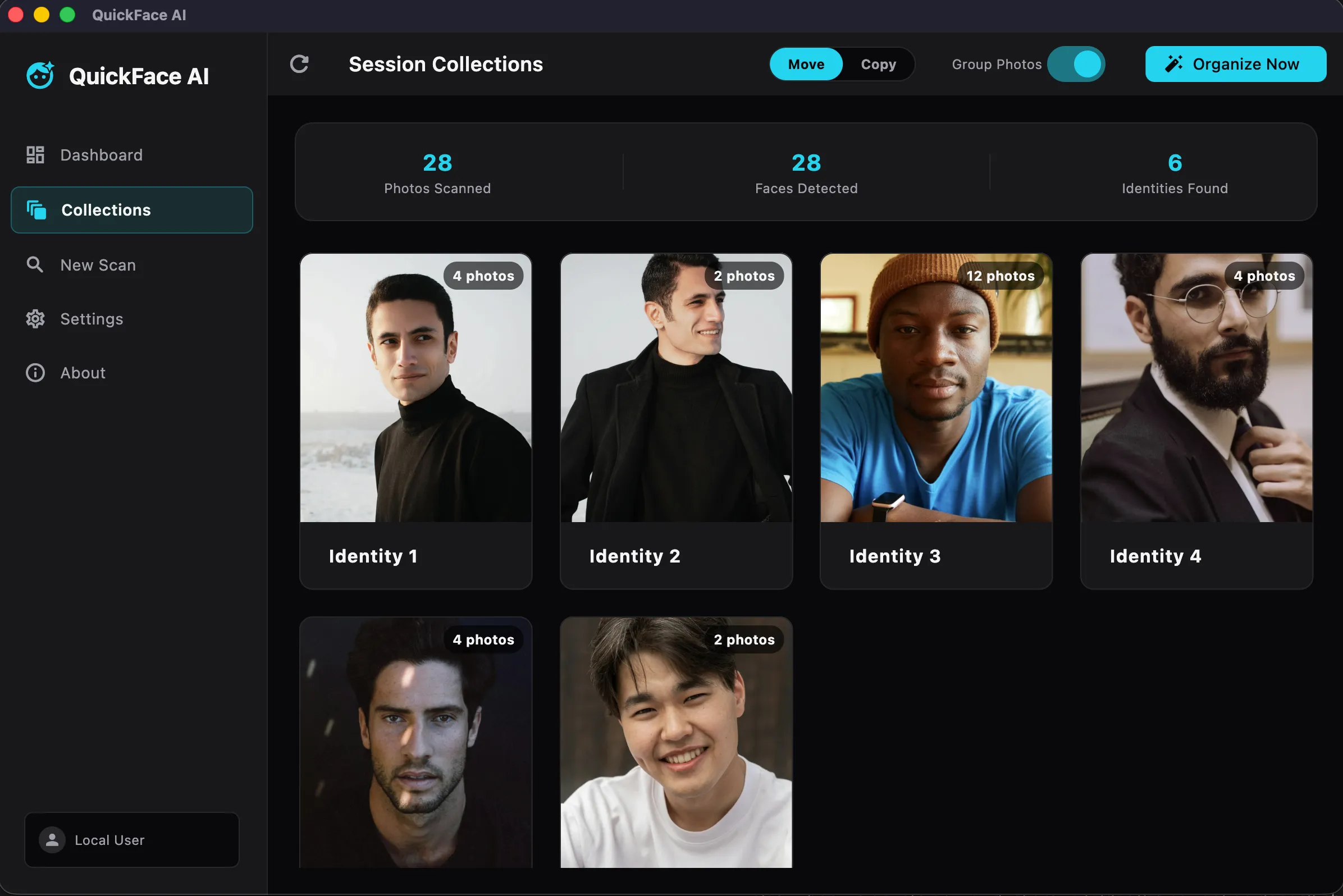The height and width of the screenshot is (896, 1343).
Task: Click the Settings gear icon
Action: coord(35,319)
